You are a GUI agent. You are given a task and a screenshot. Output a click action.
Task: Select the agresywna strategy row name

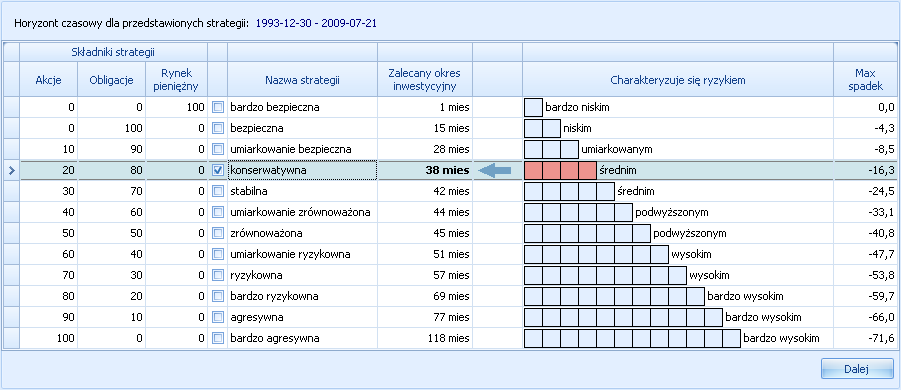coord(256,317)
